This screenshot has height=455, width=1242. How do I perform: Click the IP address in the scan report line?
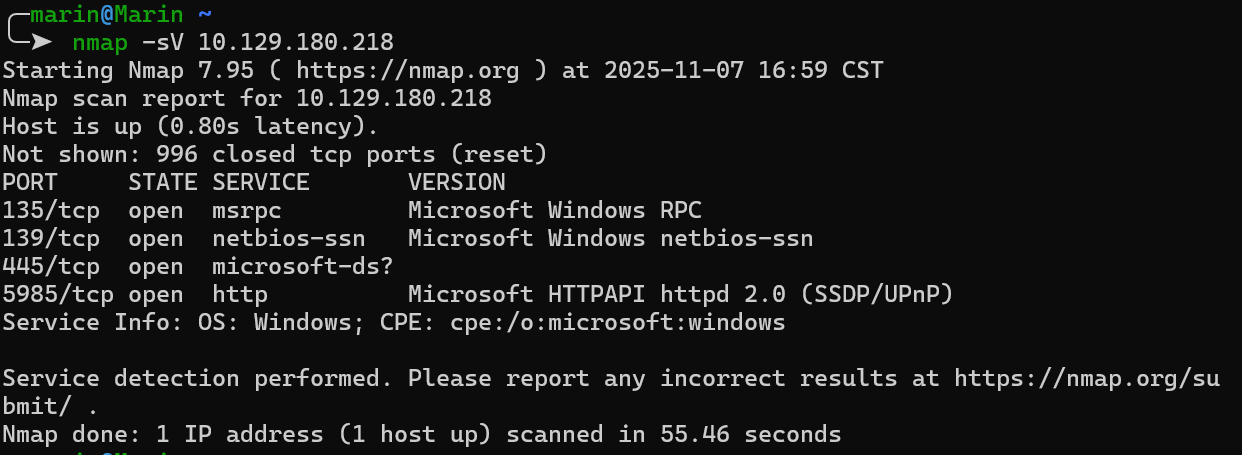click(x=394, y=99)
